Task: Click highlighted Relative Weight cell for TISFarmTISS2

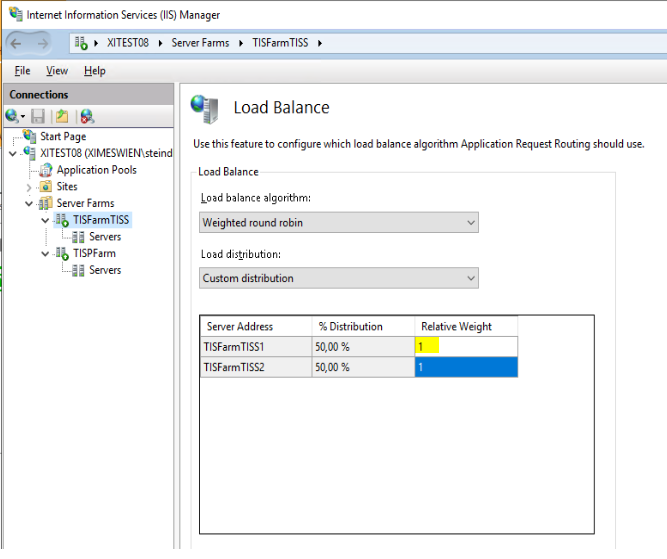Action: (x=466, y=367)
